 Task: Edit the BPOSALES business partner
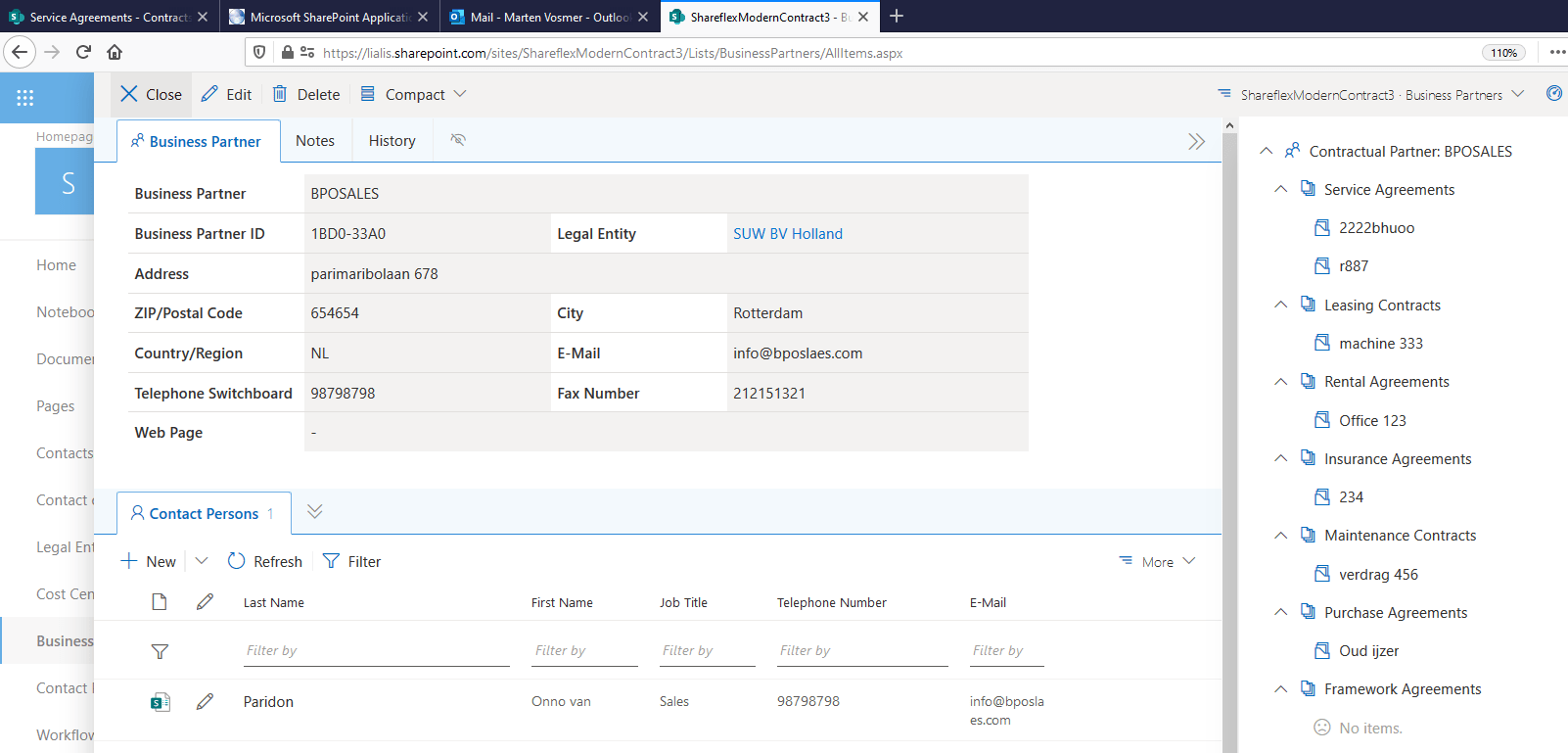[226, 94]
